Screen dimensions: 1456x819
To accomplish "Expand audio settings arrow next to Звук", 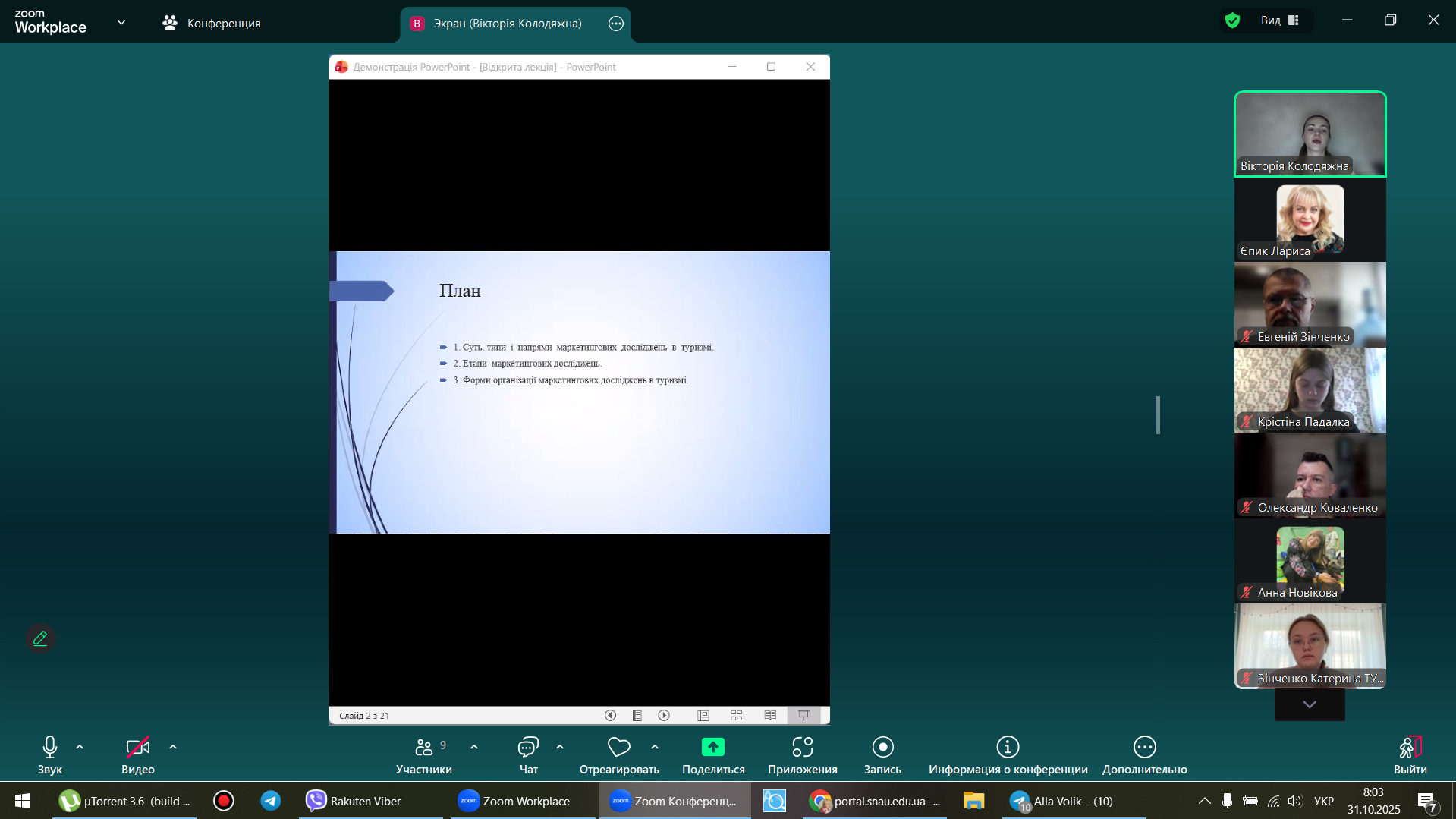I will pyautogui.click(x=80, y=748).
